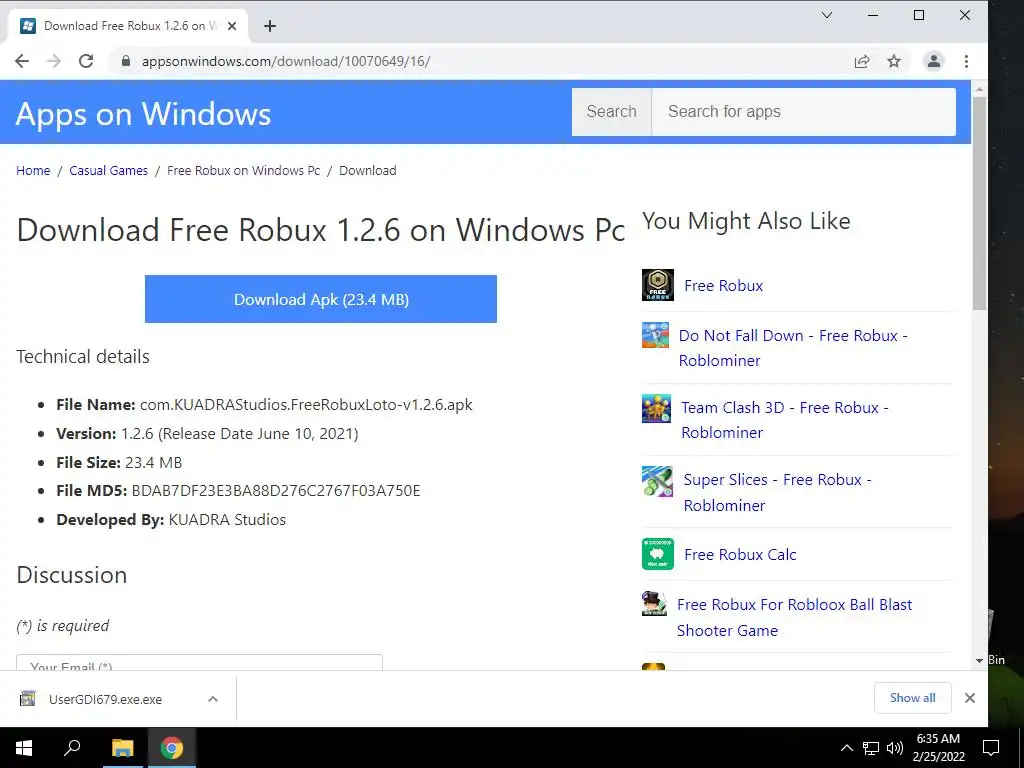Click the Version 1.2.6 release date text
Viewport: 1024px width, 768px height.
[240, 434]
